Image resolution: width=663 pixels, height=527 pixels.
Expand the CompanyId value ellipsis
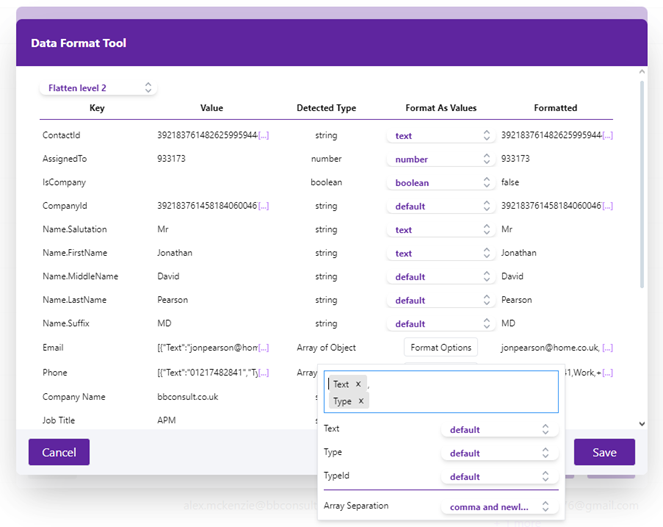pyautogui.click(x=264, y=206)
